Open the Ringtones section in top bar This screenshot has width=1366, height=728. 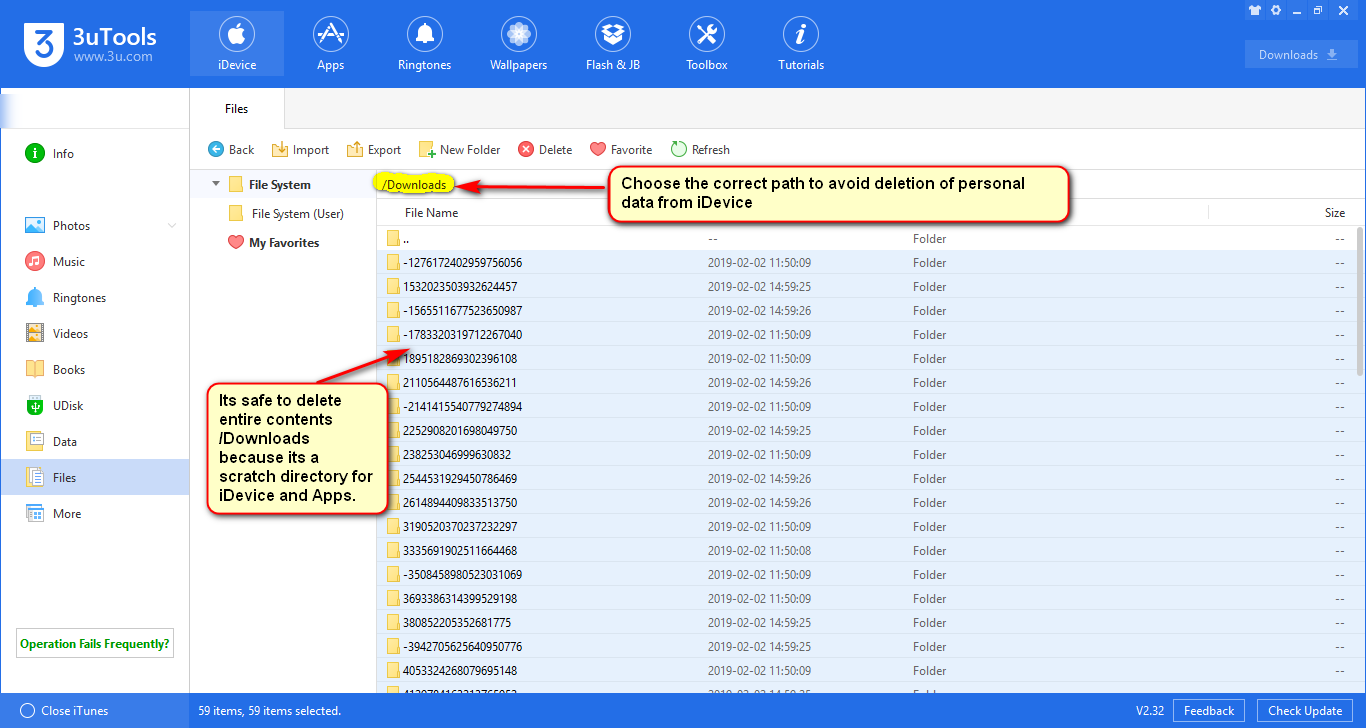coord(425,44)
